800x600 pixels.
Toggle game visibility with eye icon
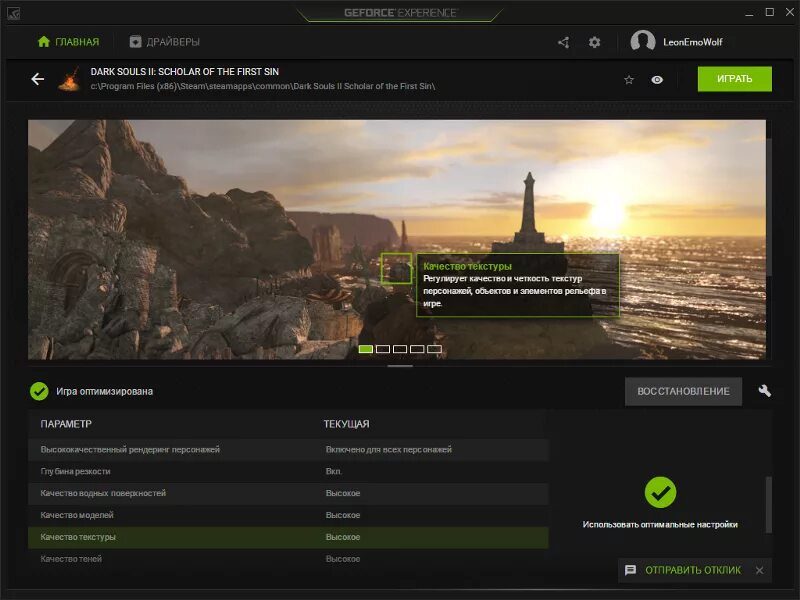(657, 80)
